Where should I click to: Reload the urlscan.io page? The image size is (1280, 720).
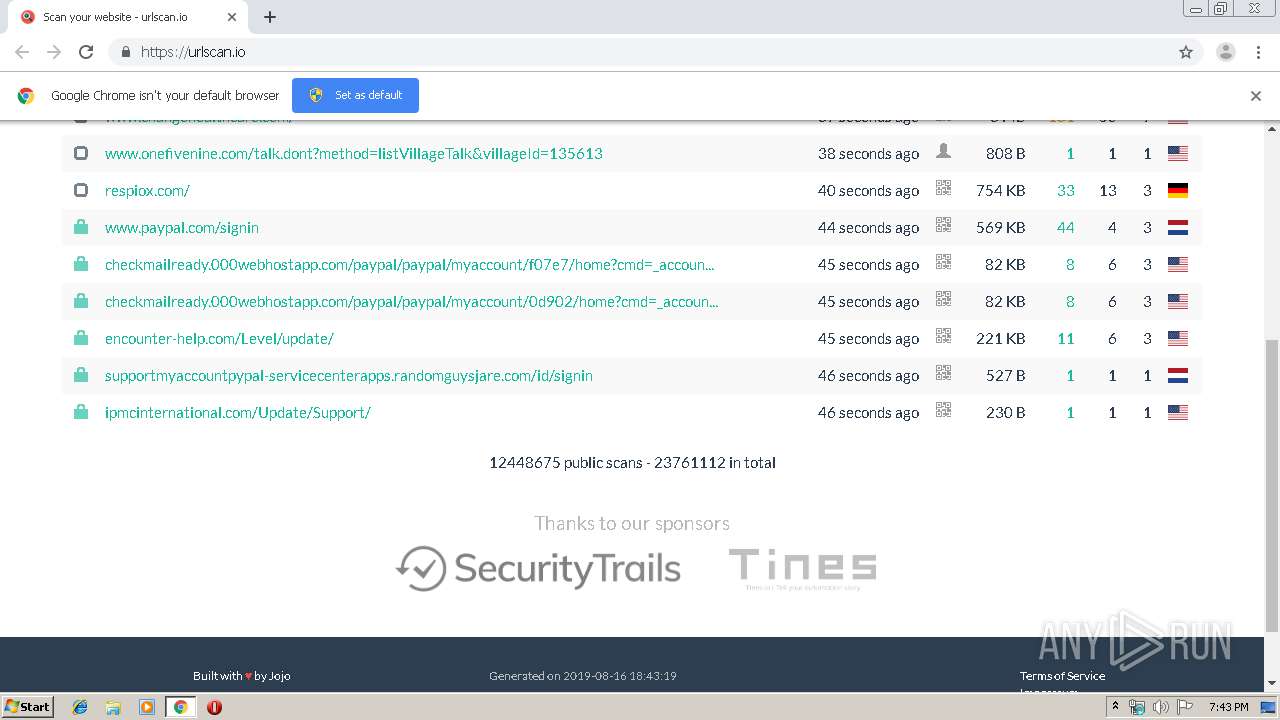86,52
